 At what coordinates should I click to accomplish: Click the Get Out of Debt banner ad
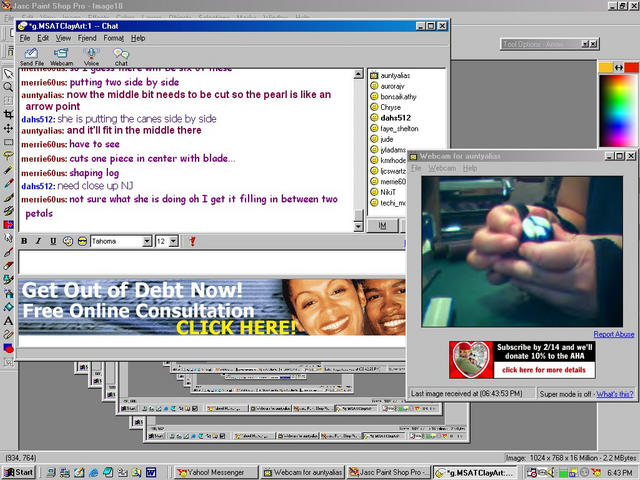point(212,307)
